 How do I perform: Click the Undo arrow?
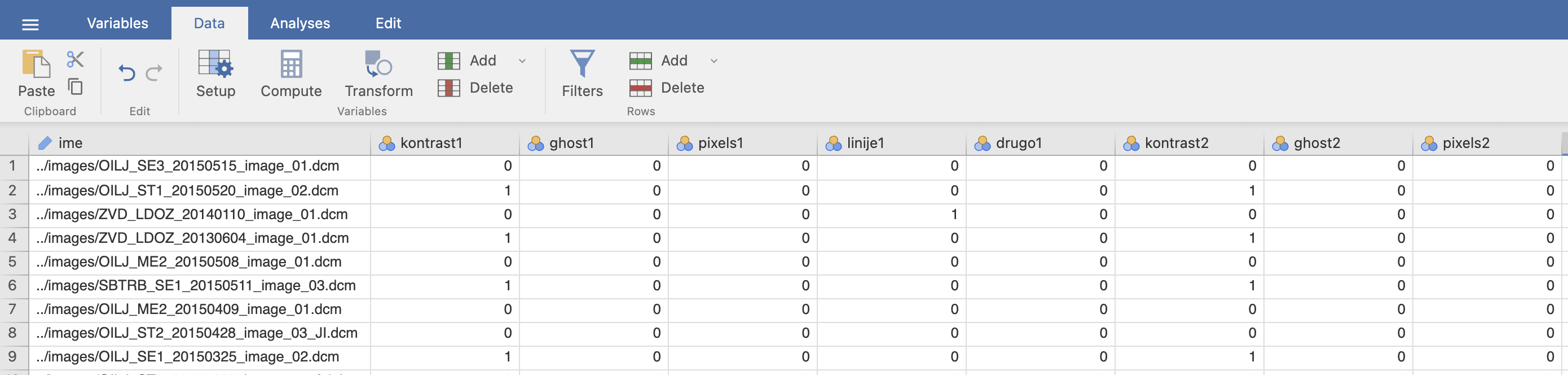point(126,73)
